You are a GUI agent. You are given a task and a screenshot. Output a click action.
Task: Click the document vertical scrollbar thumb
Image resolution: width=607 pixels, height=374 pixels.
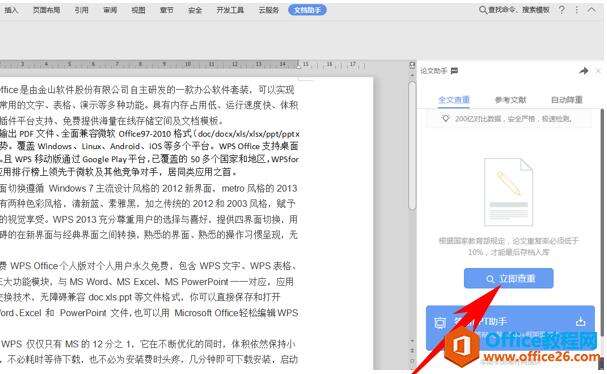click(x=412, y=145)
